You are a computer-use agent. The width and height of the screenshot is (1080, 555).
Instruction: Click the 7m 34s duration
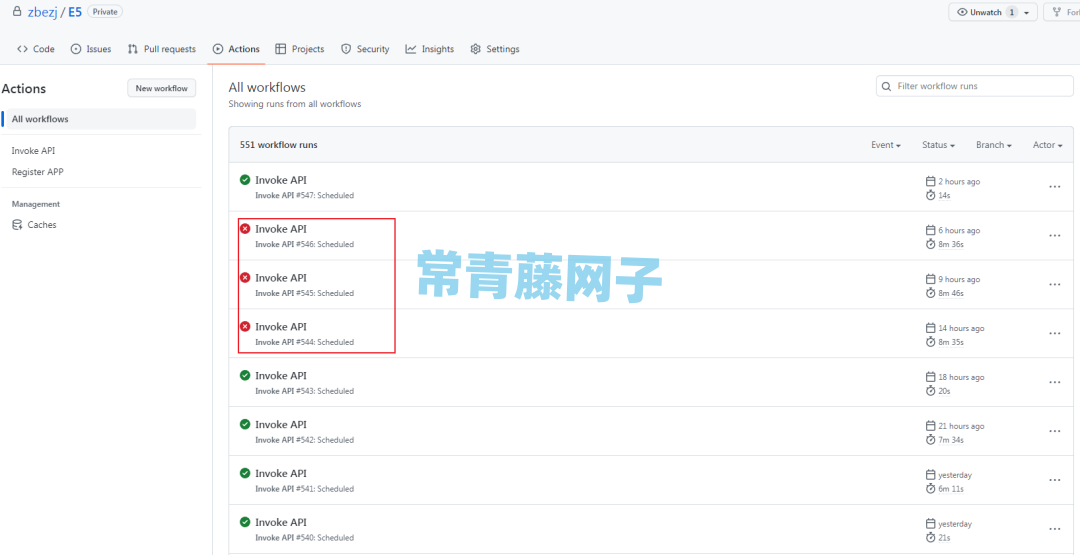coord(951,440)
